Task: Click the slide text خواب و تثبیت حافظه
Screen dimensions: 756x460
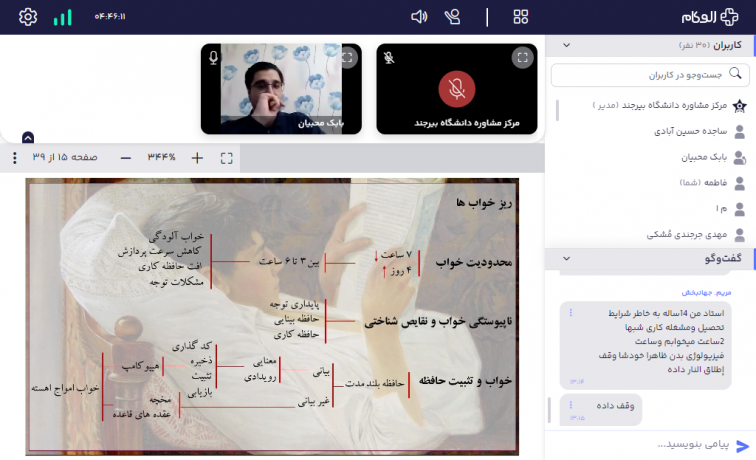Action: pyautogui.click(x=465, y=380)
